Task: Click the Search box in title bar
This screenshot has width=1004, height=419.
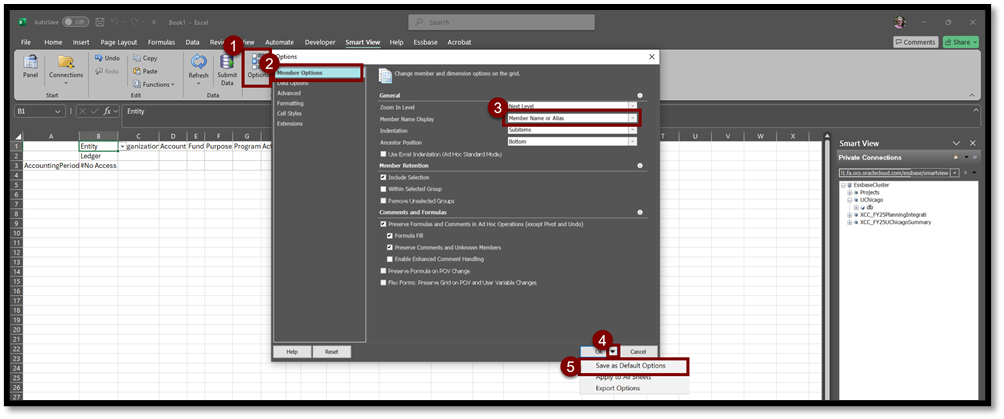Action: (x=501, y=22)
